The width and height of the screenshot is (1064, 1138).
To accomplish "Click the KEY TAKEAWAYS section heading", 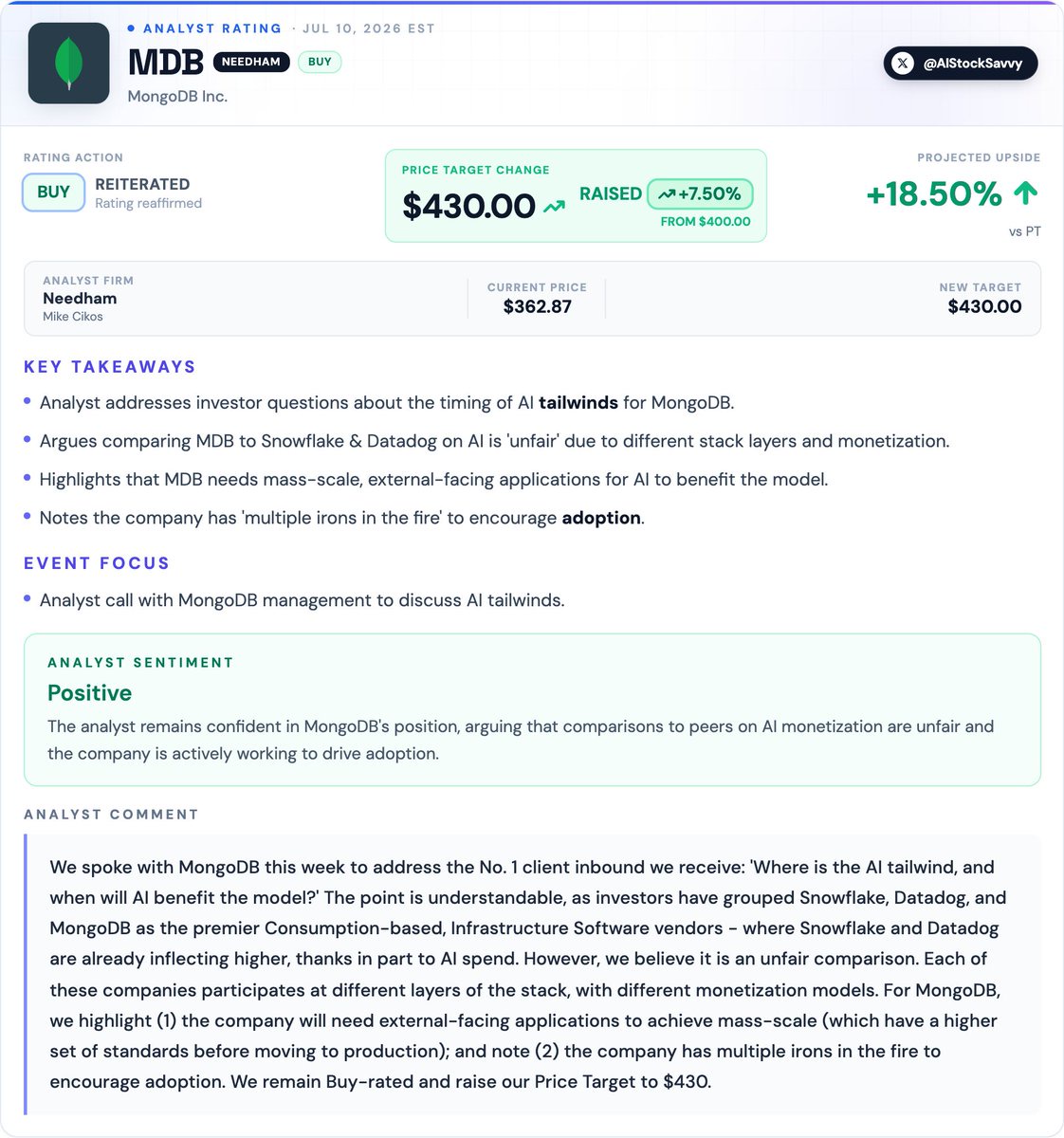I will point(110,367).
